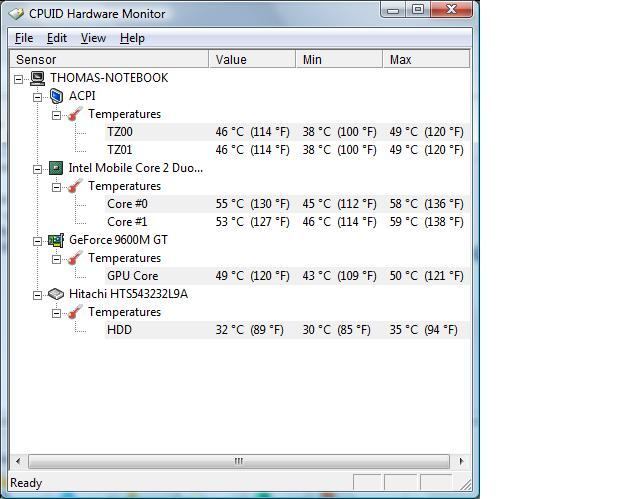The image size is (640, 499).
Task: Collapse the Intel CPU Temperatures group
Action: coord(56,187)
